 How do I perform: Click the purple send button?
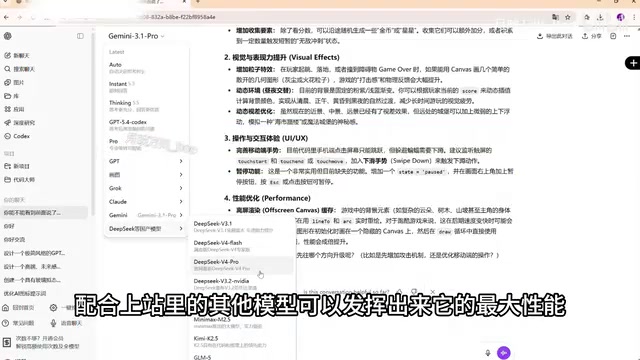coord(504,353)
